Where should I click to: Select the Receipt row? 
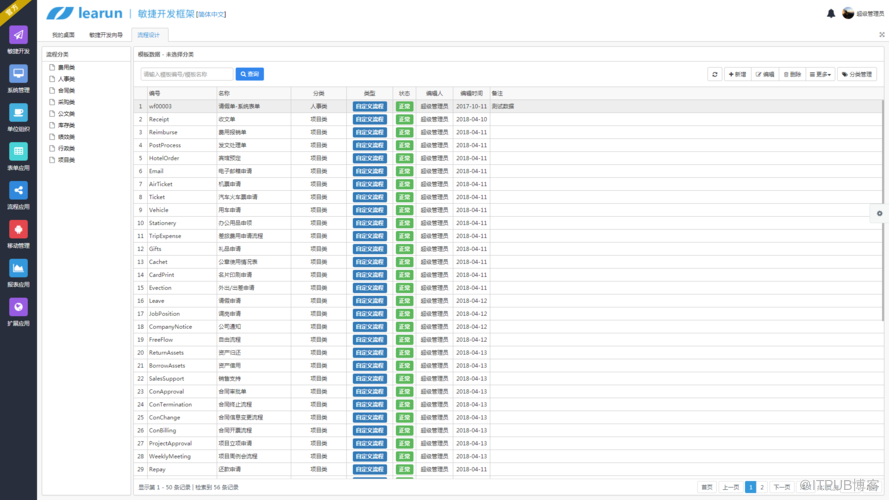[x=508, y=119]
